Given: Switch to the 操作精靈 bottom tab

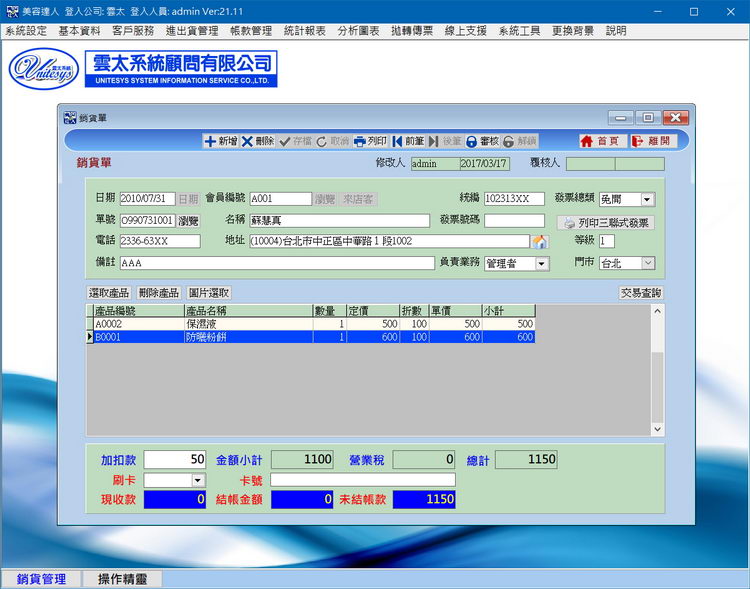Looking at the screenshot, I should (x=122, y=579).
